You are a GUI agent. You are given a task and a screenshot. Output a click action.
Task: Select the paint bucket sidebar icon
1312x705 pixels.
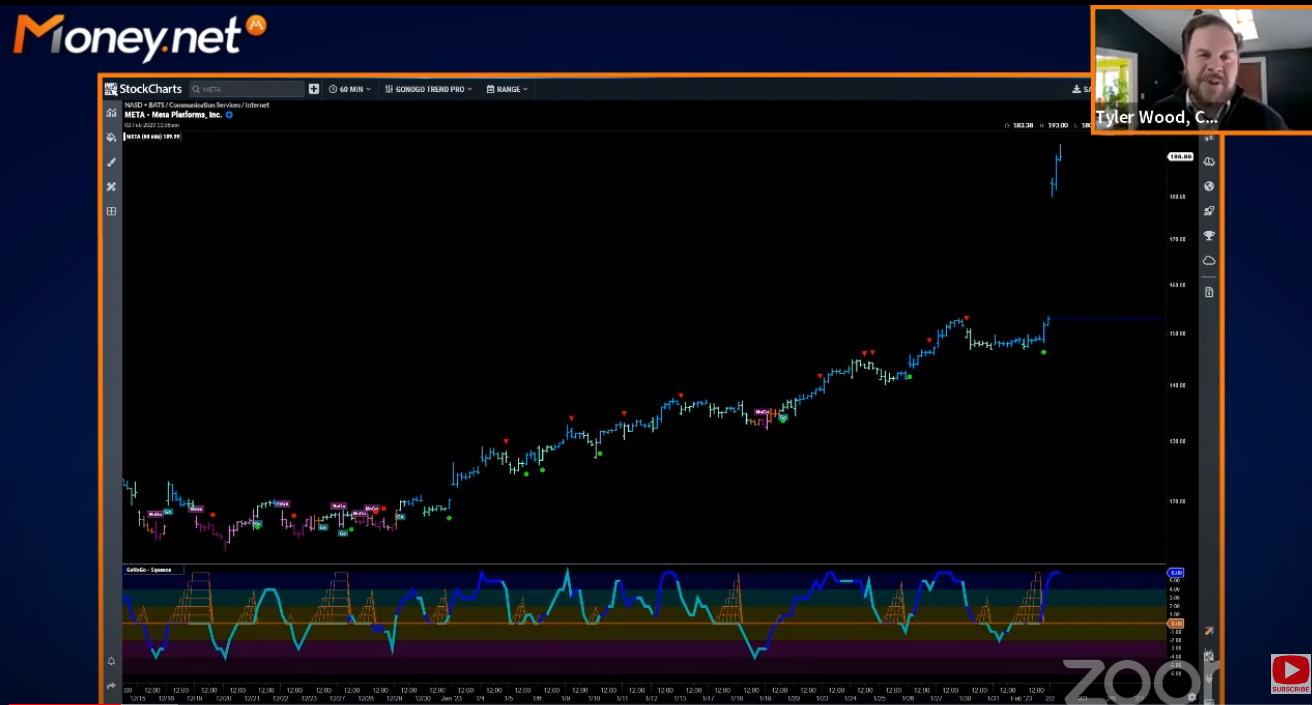click(x=111, y=137)
